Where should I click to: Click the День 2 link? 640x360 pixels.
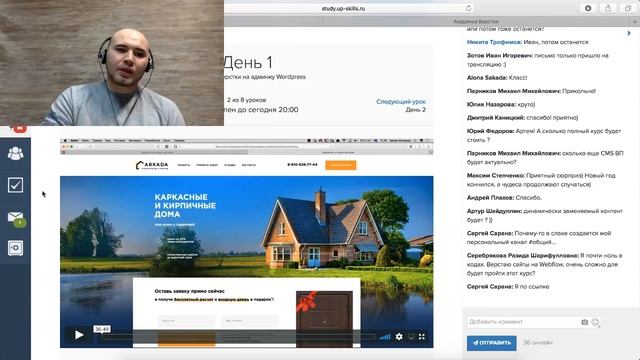coord(416,110)
